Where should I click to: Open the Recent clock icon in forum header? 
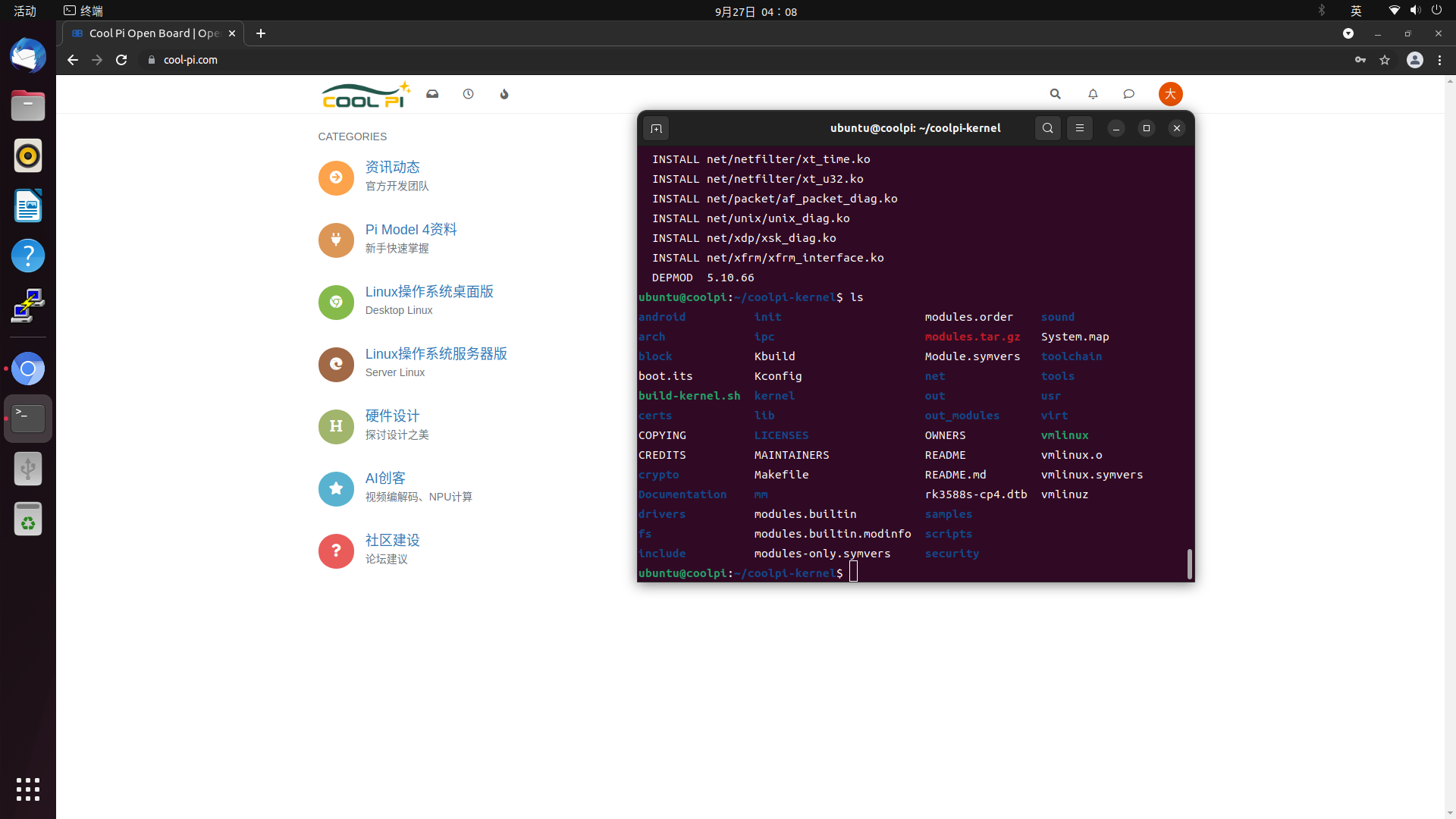point(469,94)
